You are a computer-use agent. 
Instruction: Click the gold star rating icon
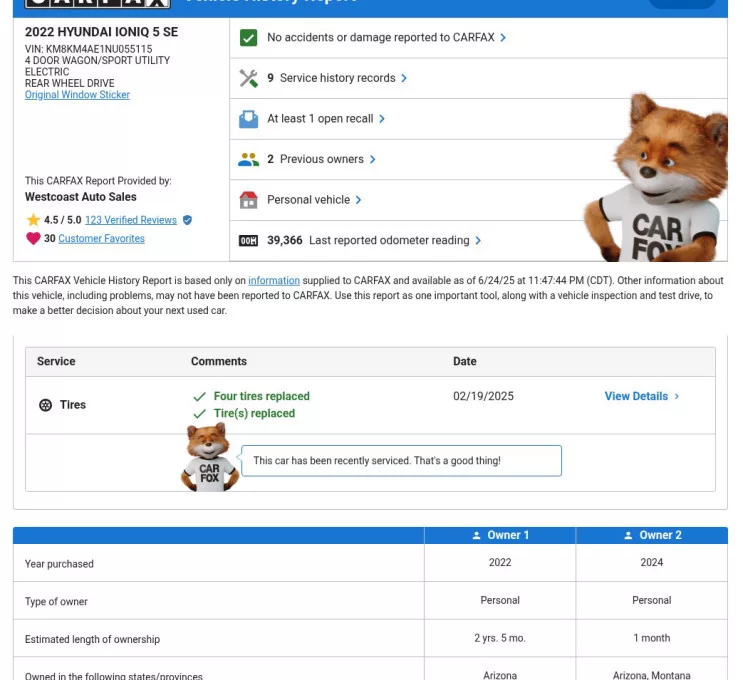[34, 220]
